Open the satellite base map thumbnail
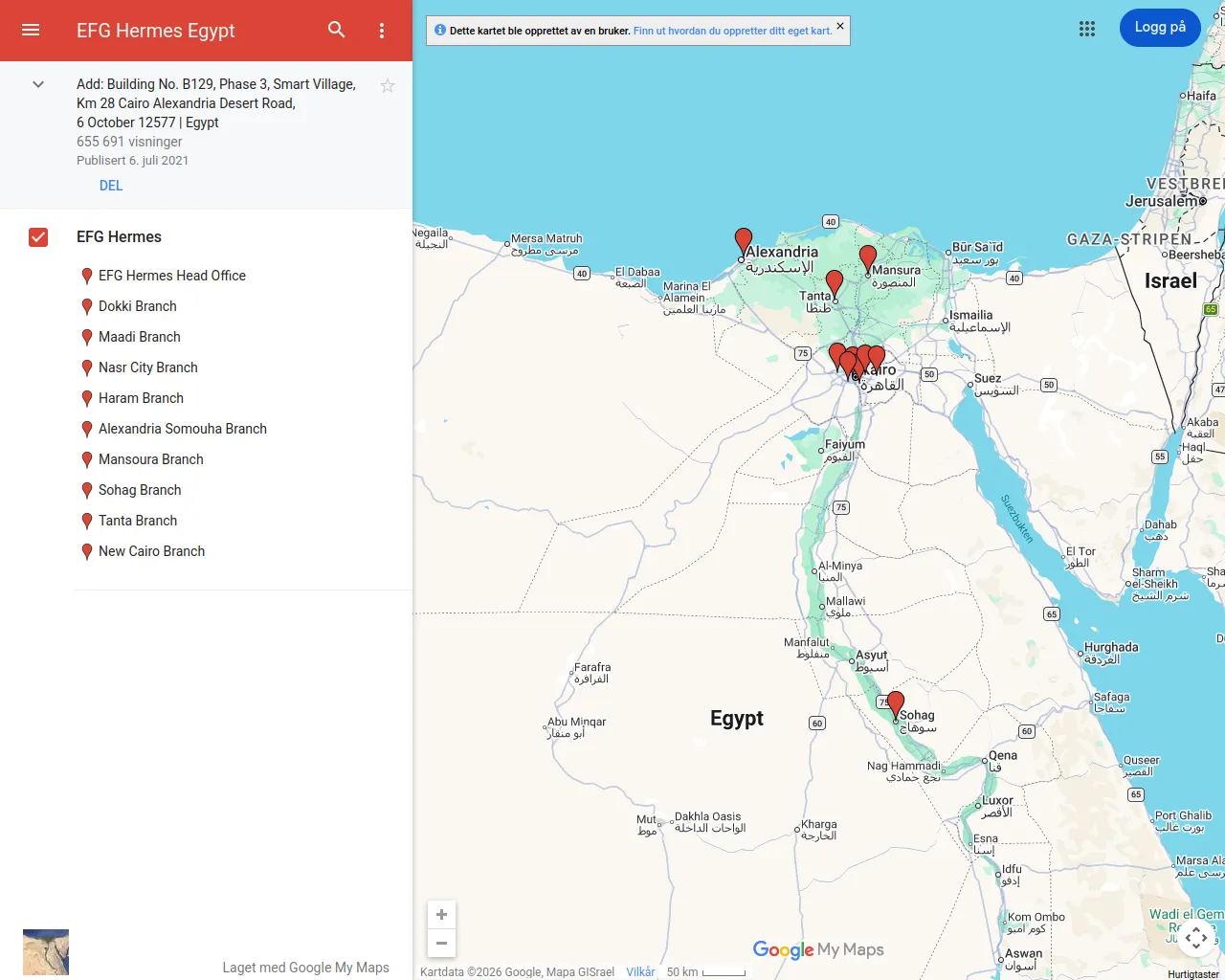The width and height of the screenshot is (1225, 980). pos(46,952)
